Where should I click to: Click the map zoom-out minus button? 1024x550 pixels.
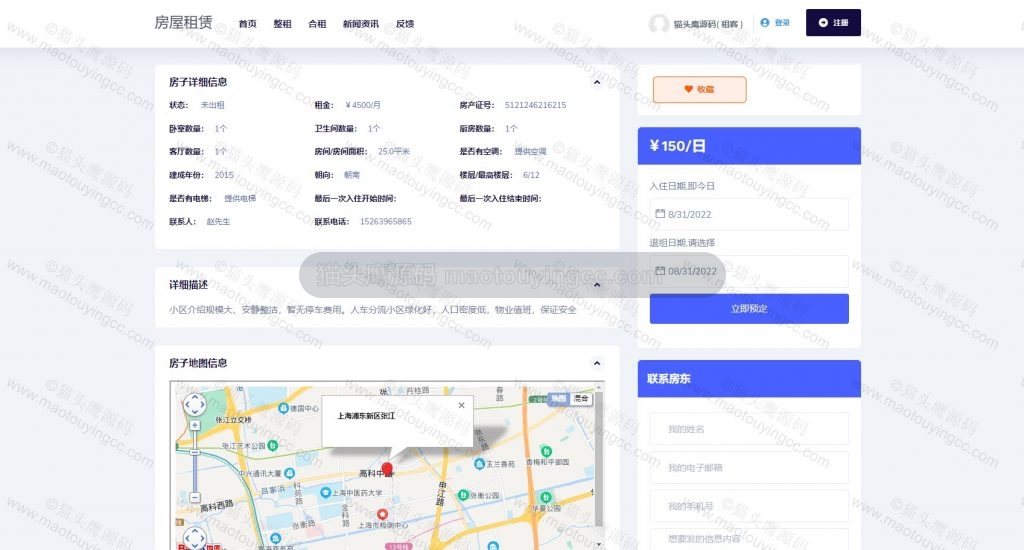[195, 498]
